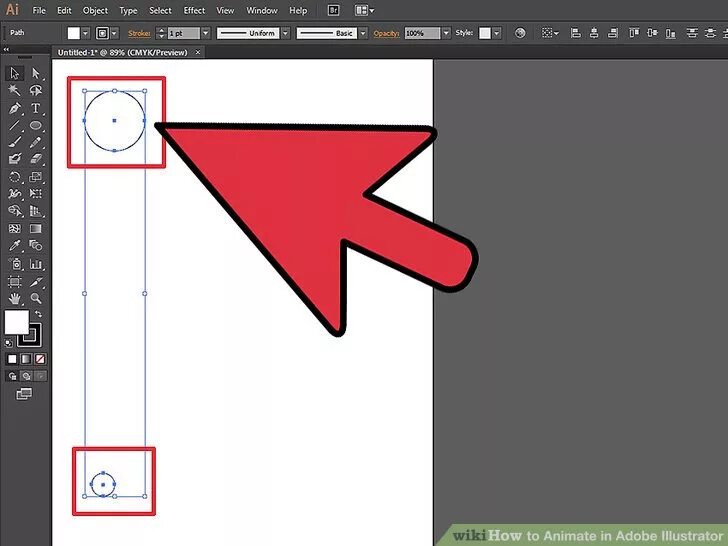Pick the Eyedropper tool
Viewport: 728px width, 546px height.
pos(14,245)
